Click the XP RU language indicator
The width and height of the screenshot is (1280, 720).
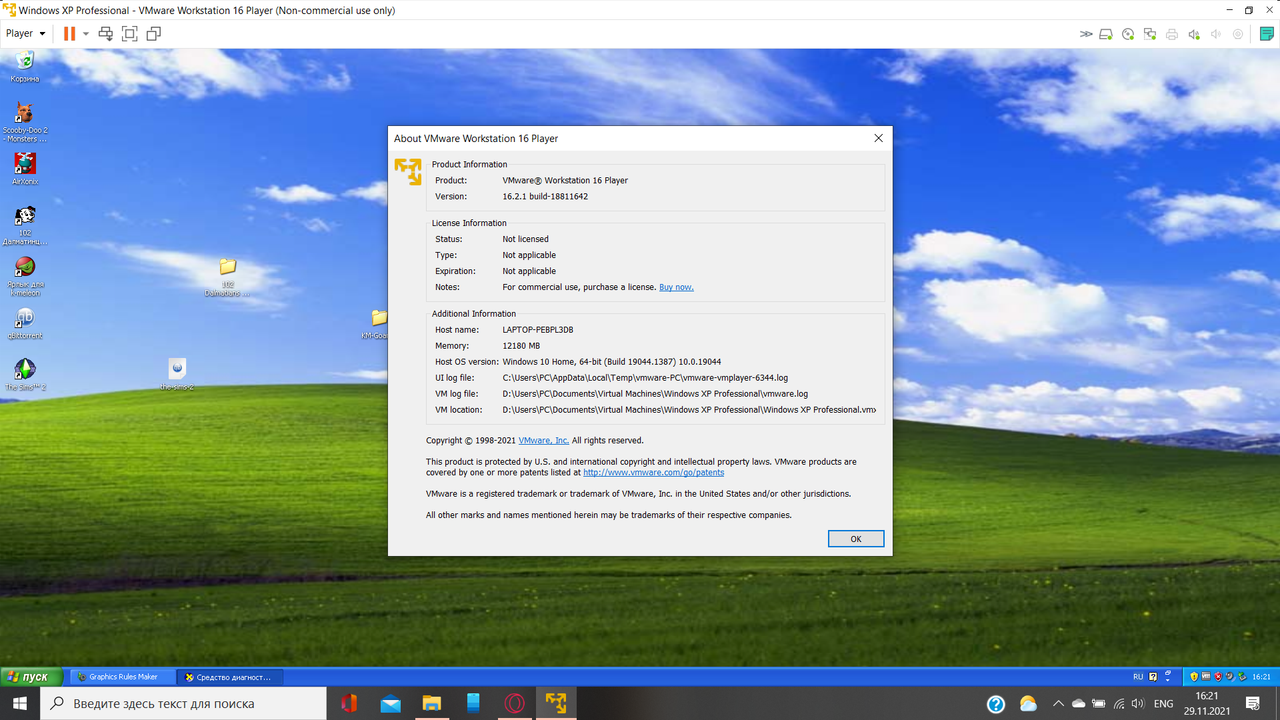[1138, 677]
